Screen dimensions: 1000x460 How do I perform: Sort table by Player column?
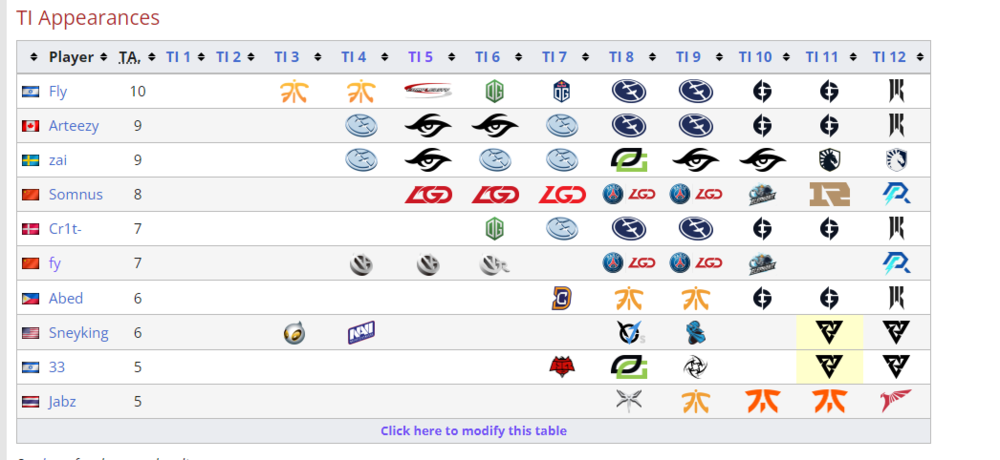point(35,57)
